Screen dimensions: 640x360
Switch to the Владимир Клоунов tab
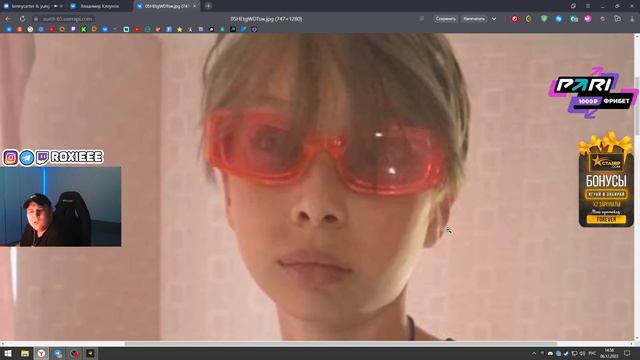[x=99, y=6]
